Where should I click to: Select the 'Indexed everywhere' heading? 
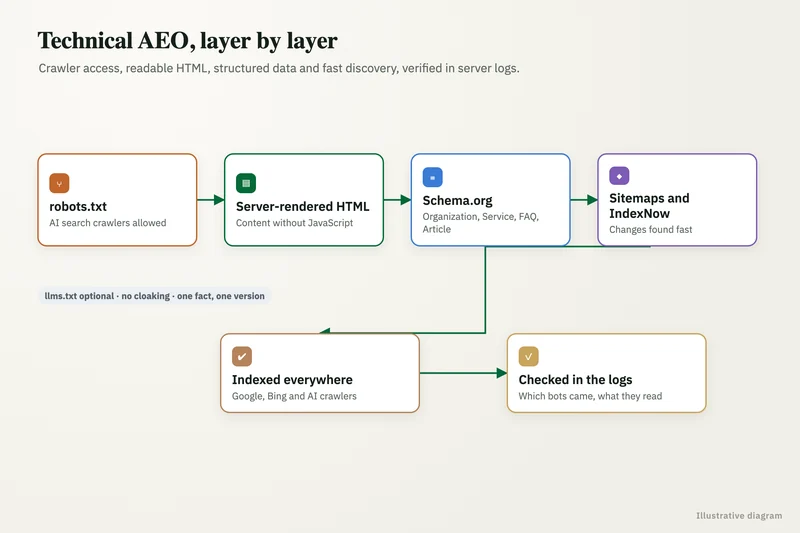pos(292,380)
